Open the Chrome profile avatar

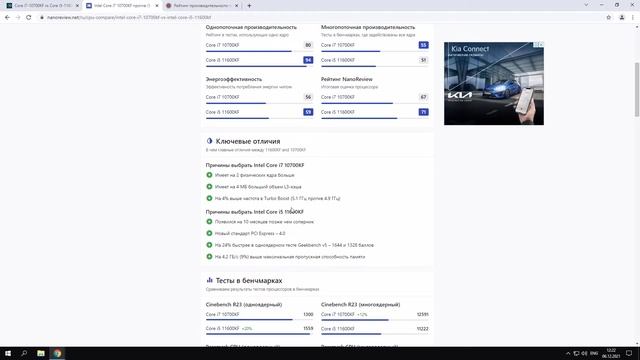[x=622, y=18]
